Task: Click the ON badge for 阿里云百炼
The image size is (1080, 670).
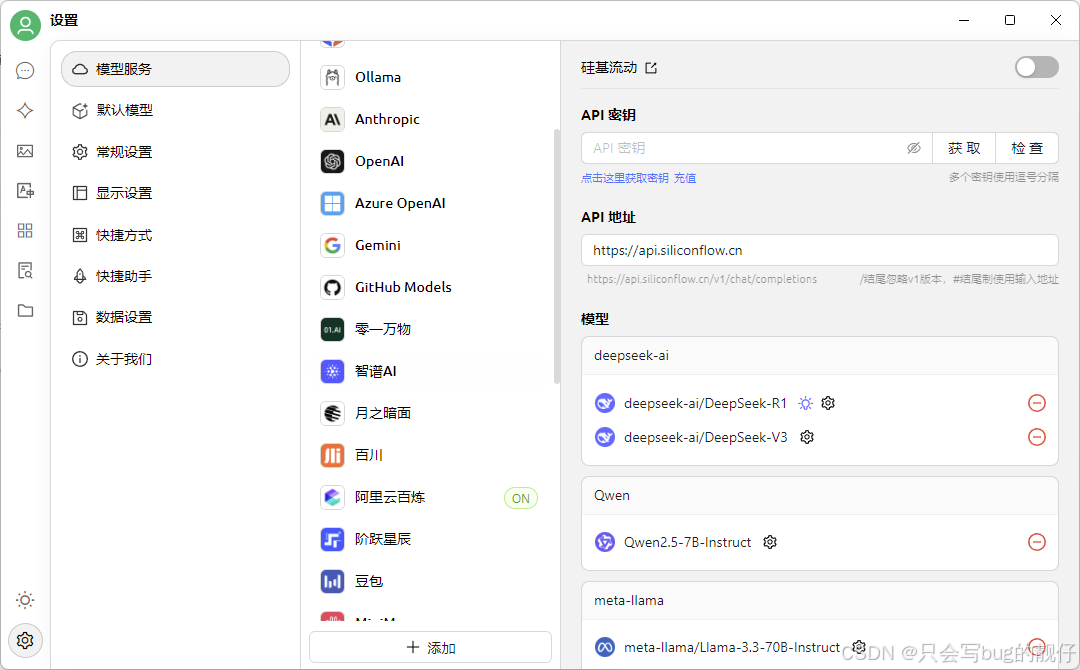Action: coord(521,498)
